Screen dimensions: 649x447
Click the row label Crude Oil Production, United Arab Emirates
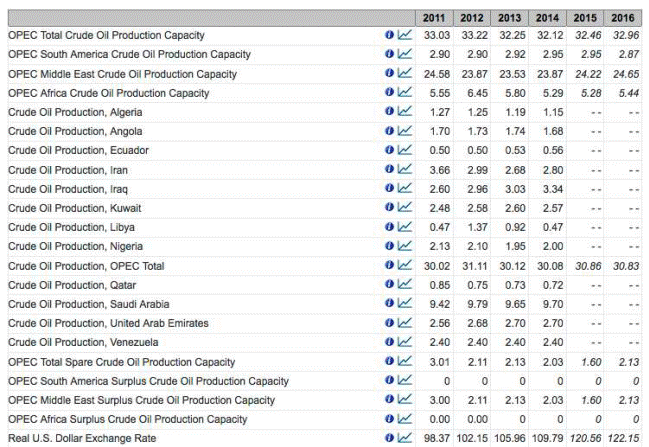(x=108, y=323)
